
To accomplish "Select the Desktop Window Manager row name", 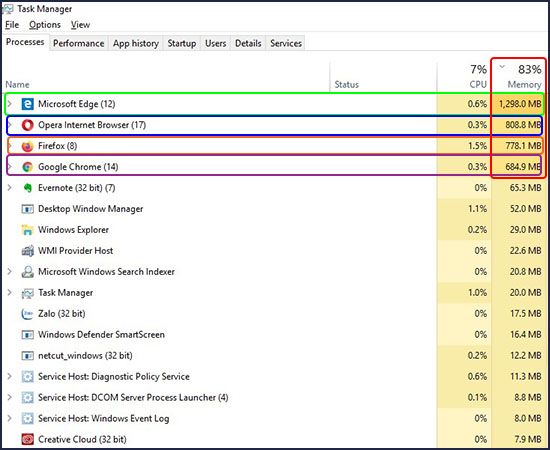I will click(x=90, y=209).
